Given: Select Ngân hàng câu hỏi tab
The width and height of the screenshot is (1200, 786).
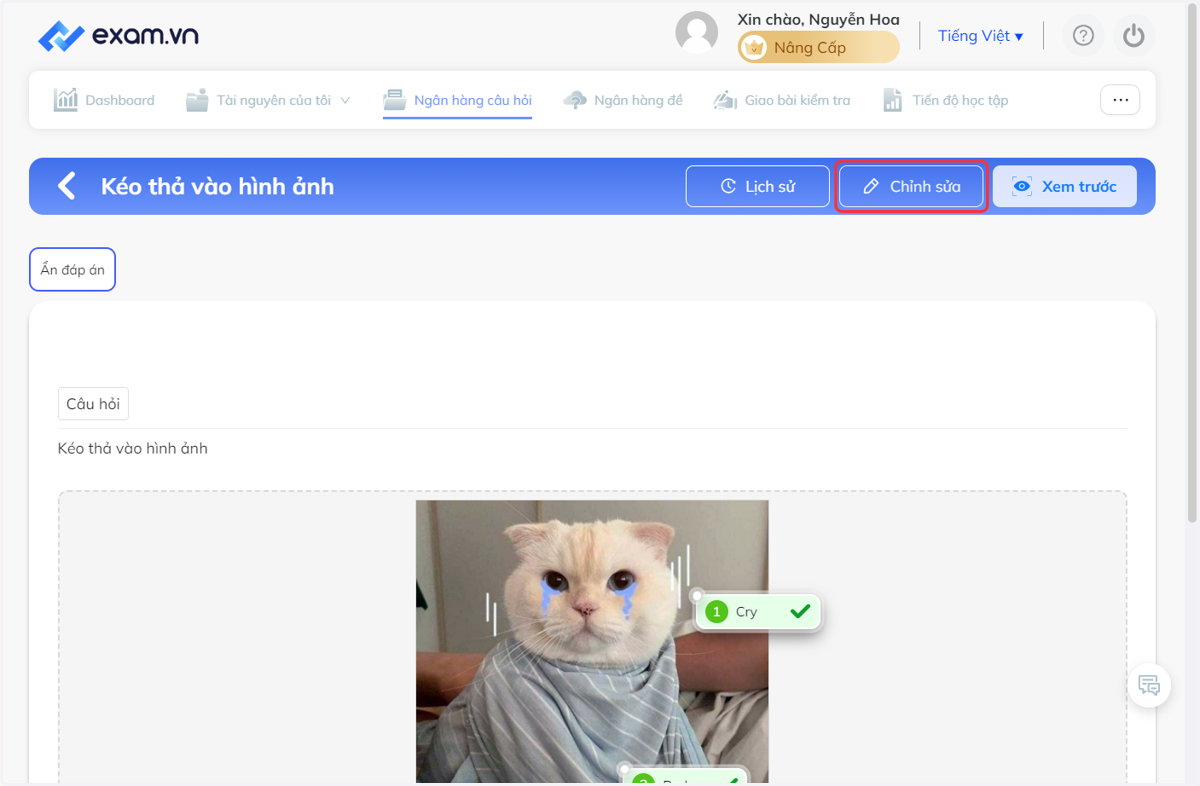Looking at the screenshot, I should click(458, 100).
